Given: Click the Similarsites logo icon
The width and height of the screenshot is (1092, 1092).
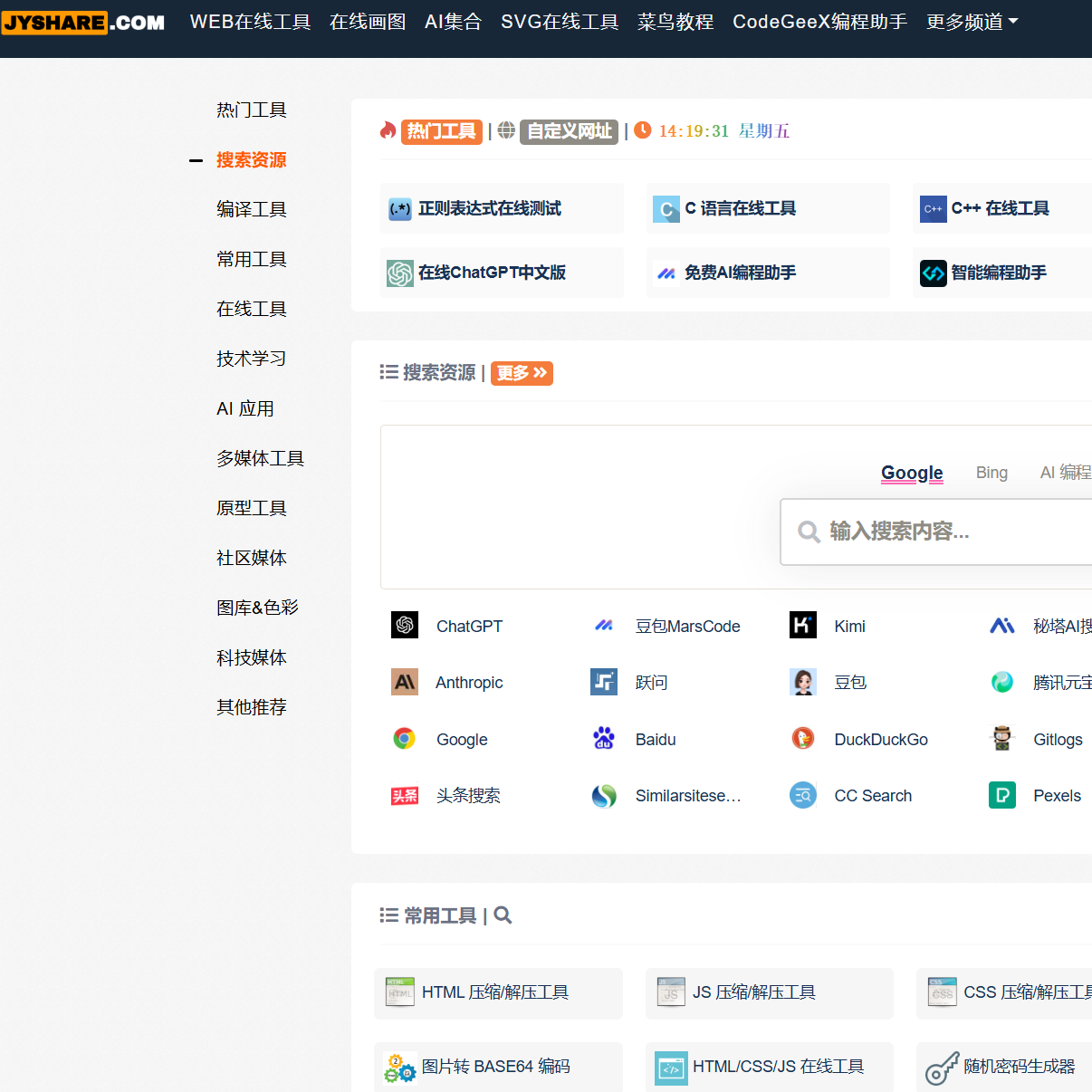Looking at the screenshot, I should tap(604, 796).
